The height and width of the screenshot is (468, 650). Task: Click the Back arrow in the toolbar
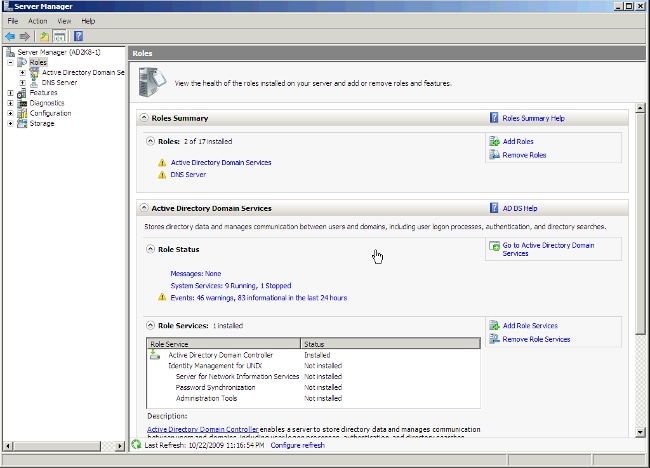coord(10,36)
